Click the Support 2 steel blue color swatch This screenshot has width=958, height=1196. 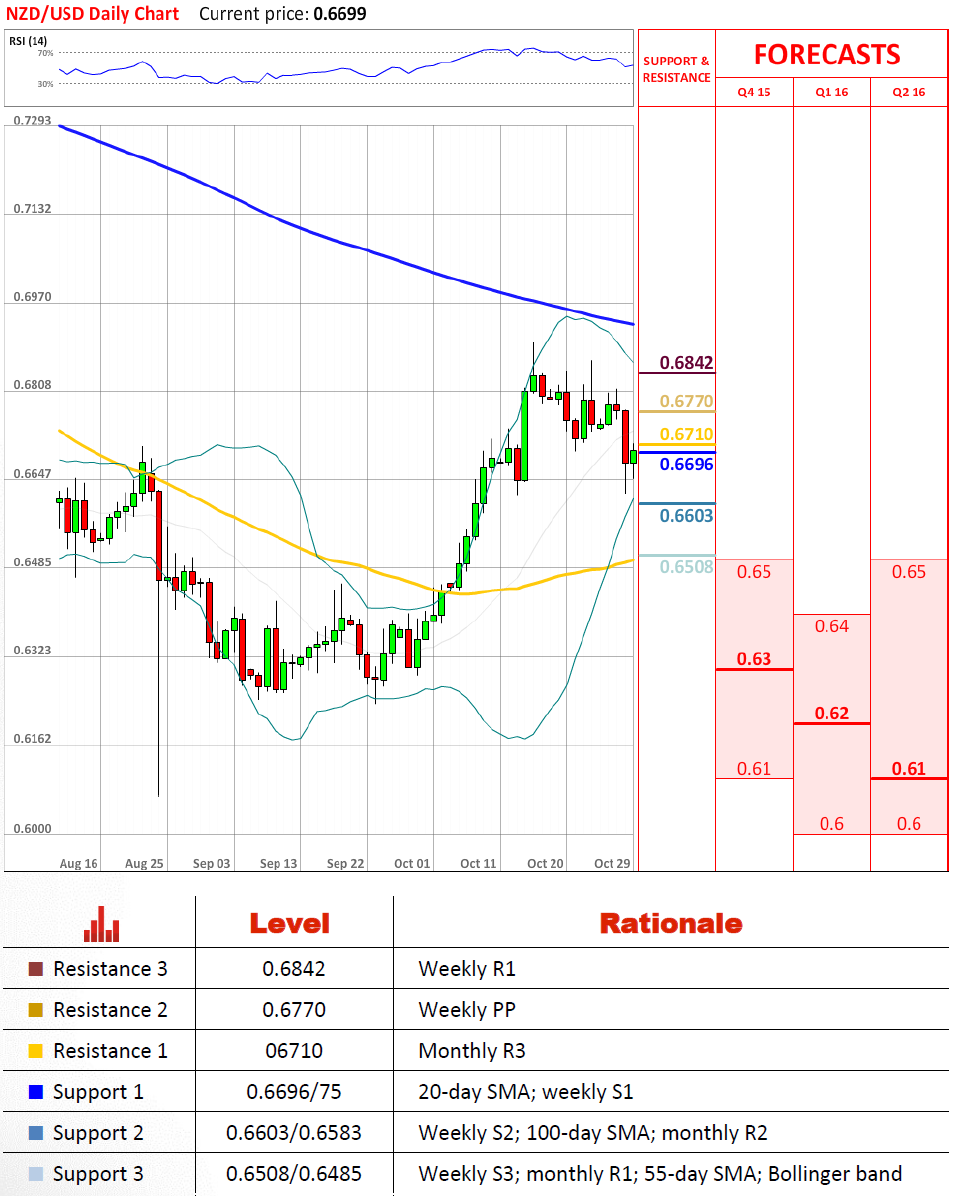pos(36,1133)
